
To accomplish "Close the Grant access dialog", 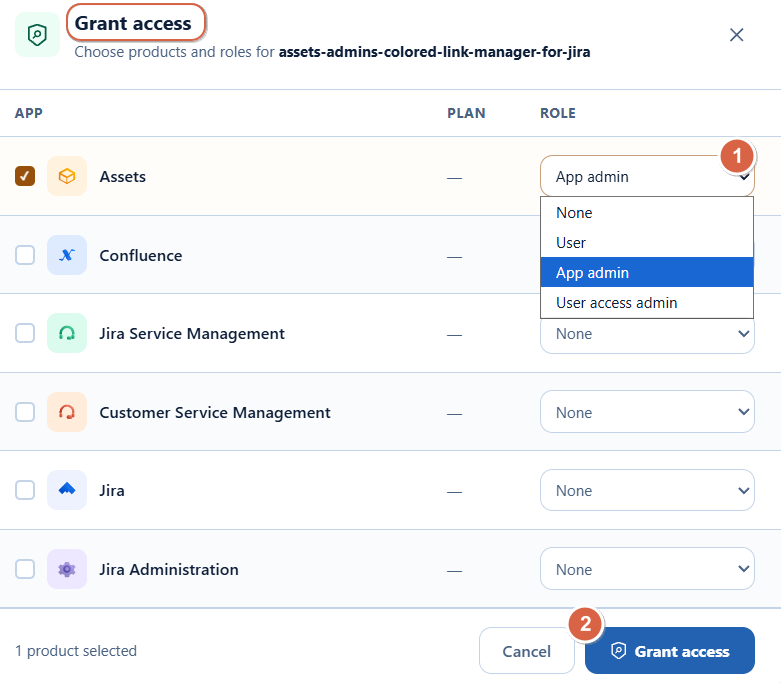I will pyautogui.click(x=736, y=35).
